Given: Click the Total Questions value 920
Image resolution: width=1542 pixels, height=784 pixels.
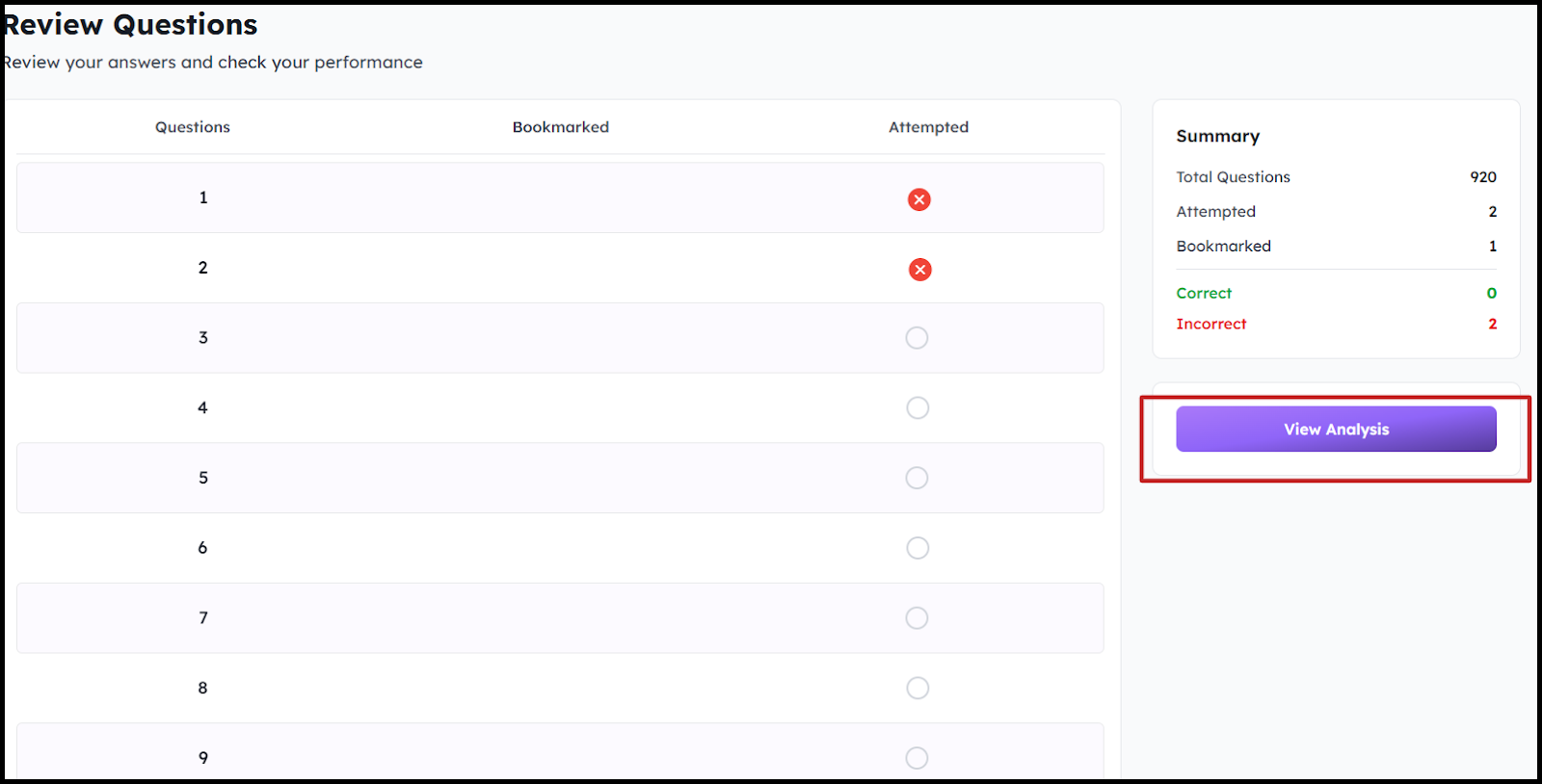Looking at the screenshot, I should click(x=1483, y=177).
